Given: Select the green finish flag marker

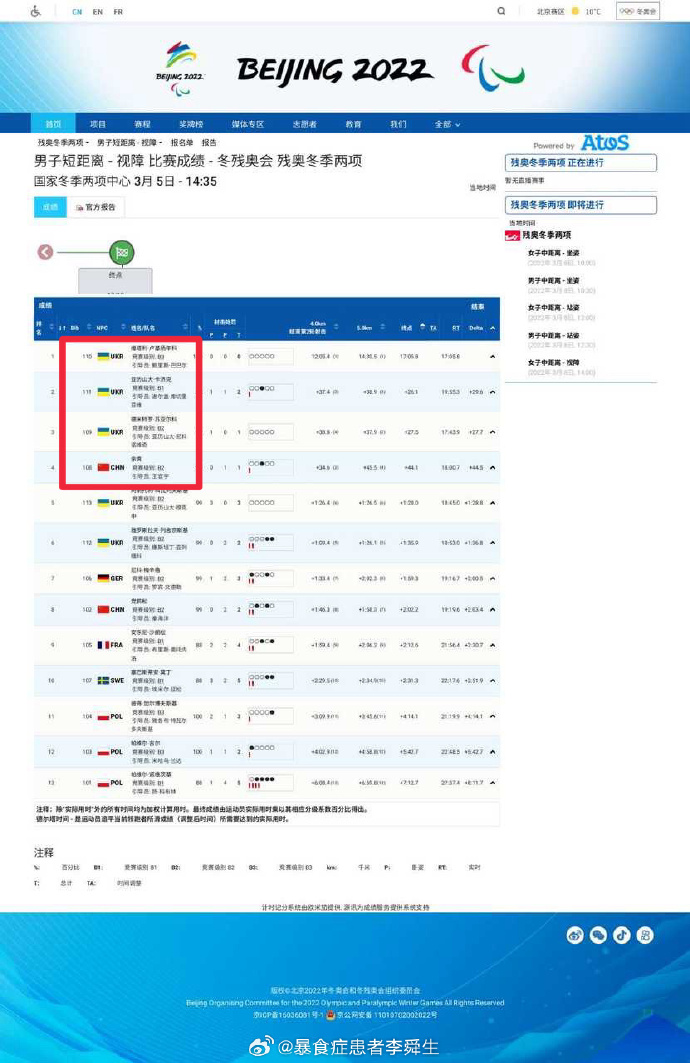Looking at the screenshot, I should [122, 252].
